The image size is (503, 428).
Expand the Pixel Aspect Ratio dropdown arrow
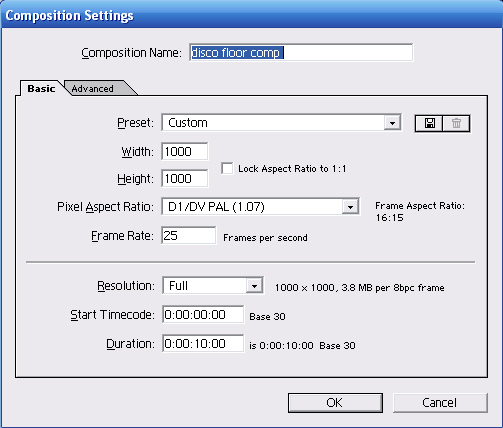(x=350, y=207)
